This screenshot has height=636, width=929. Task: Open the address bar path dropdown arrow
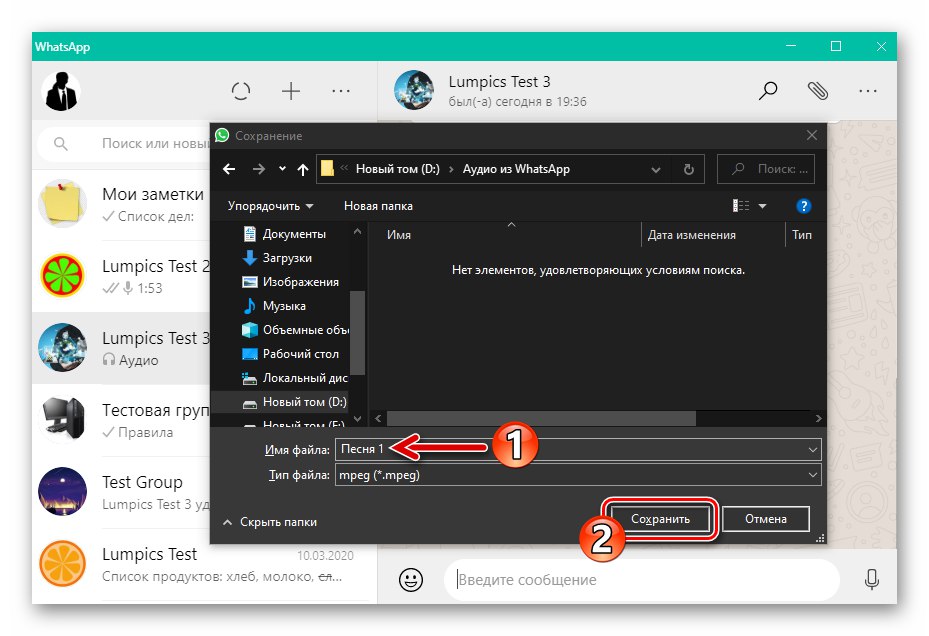click(656, 168)
